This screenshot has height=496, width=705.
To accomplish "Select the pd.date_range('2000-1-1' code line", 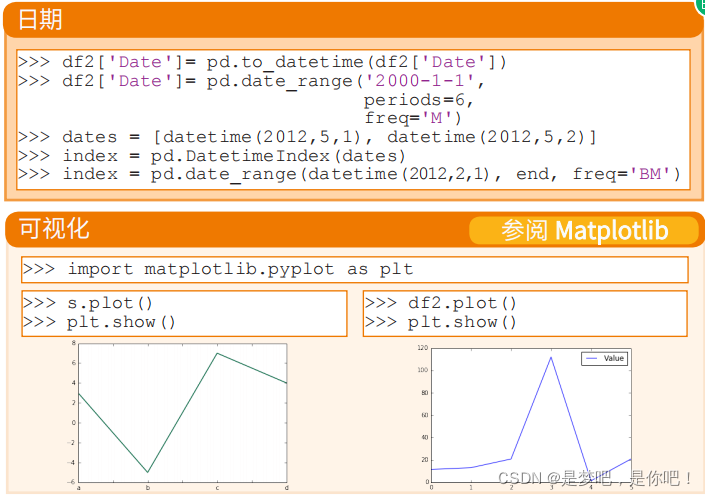I will point(251,81).
